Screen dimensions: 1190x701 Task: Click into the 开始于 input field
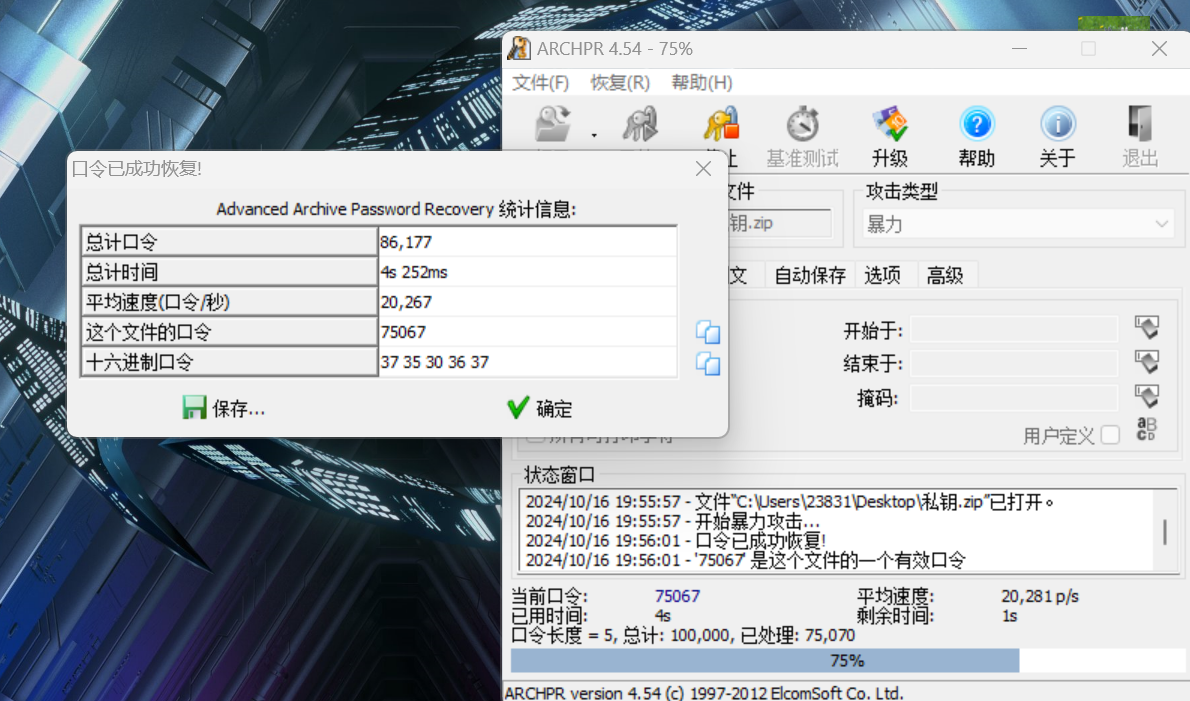pos(1014,330)
